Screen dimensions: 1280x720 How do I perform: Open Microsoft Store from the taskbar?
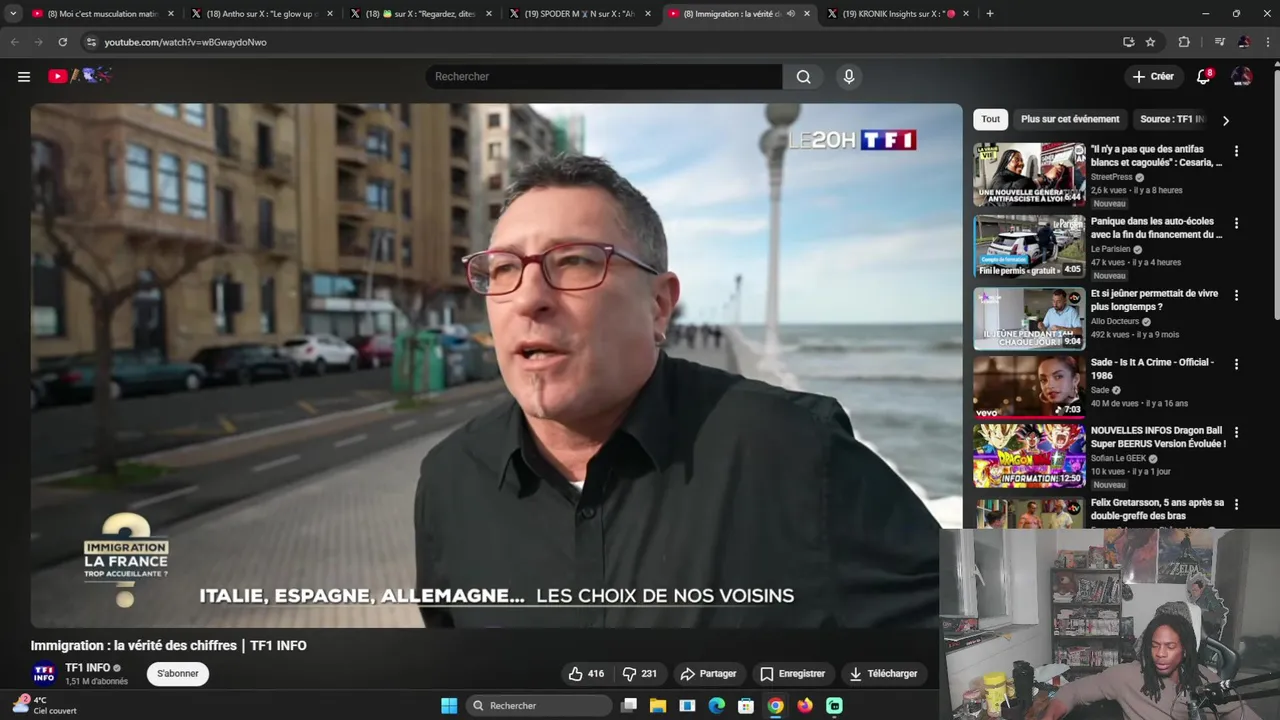click(746, 706)
